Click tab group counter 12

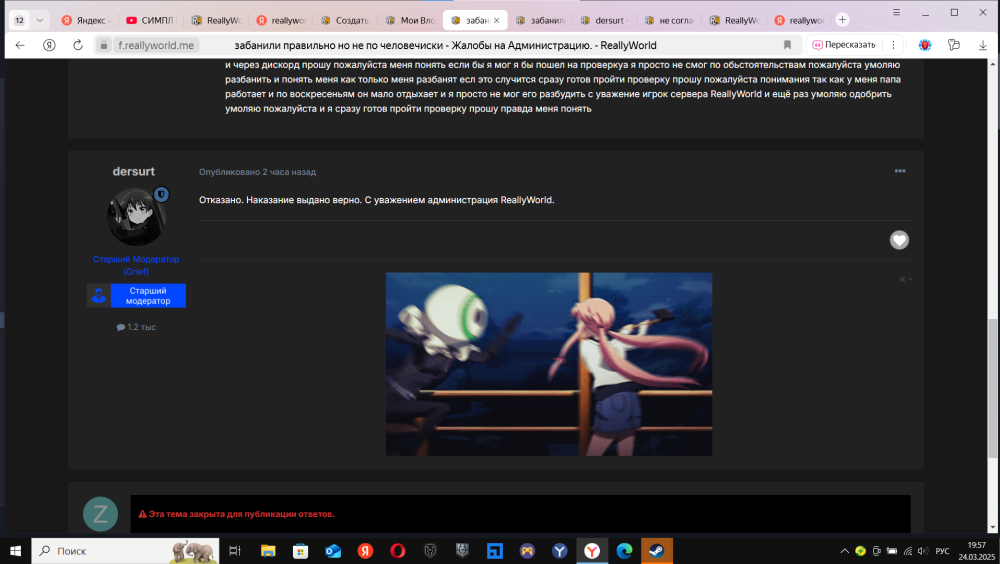[x=19, y=20]
